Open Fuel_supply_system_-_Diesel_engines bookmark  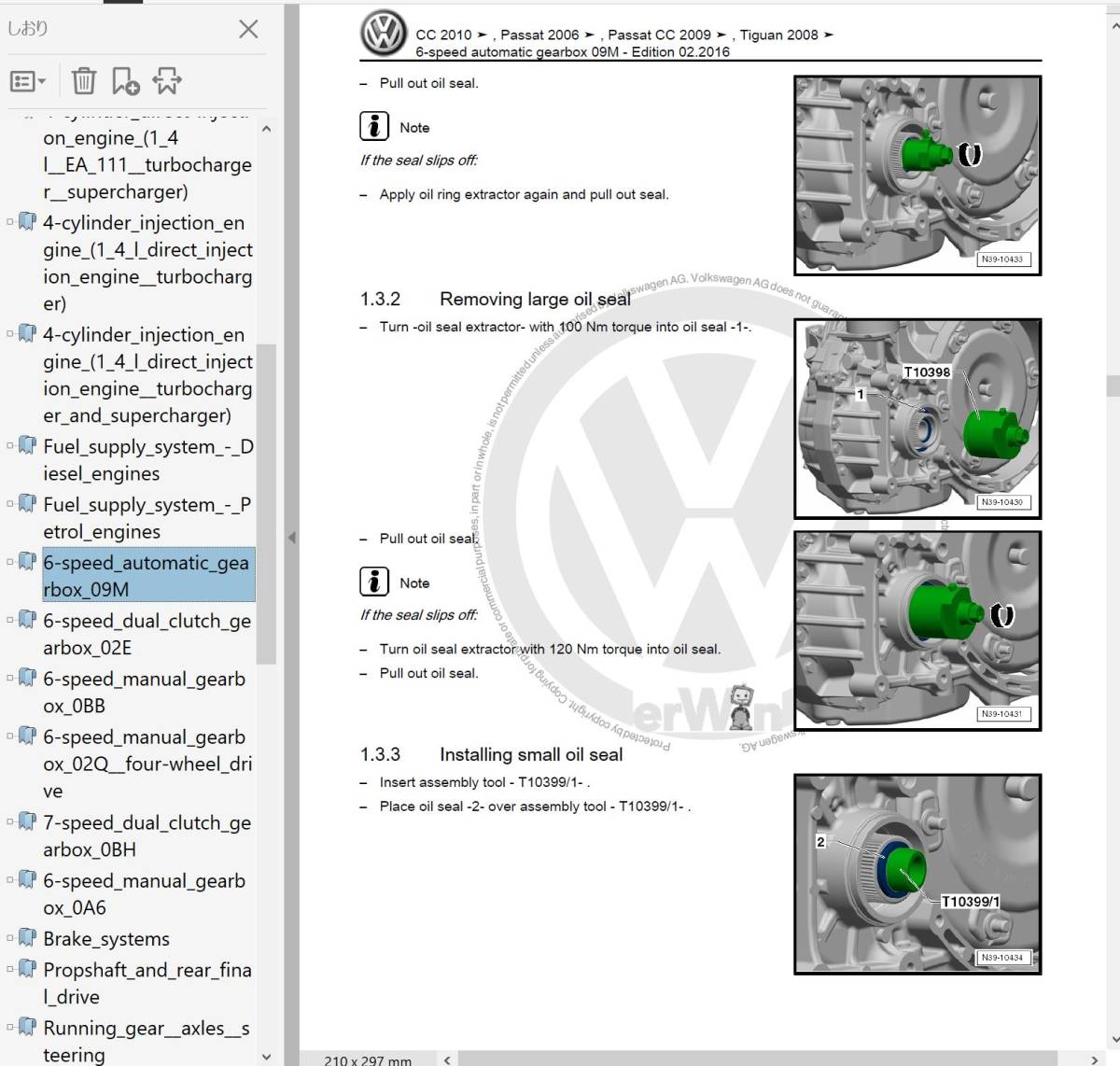coord(147,460)
